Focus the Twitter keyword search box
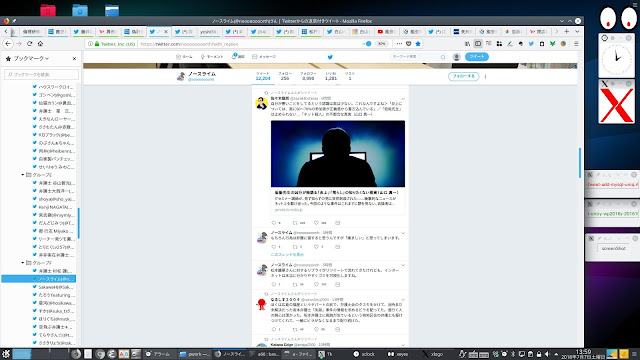This screenshot has height=360, width=640. click(x=418, y=57)
